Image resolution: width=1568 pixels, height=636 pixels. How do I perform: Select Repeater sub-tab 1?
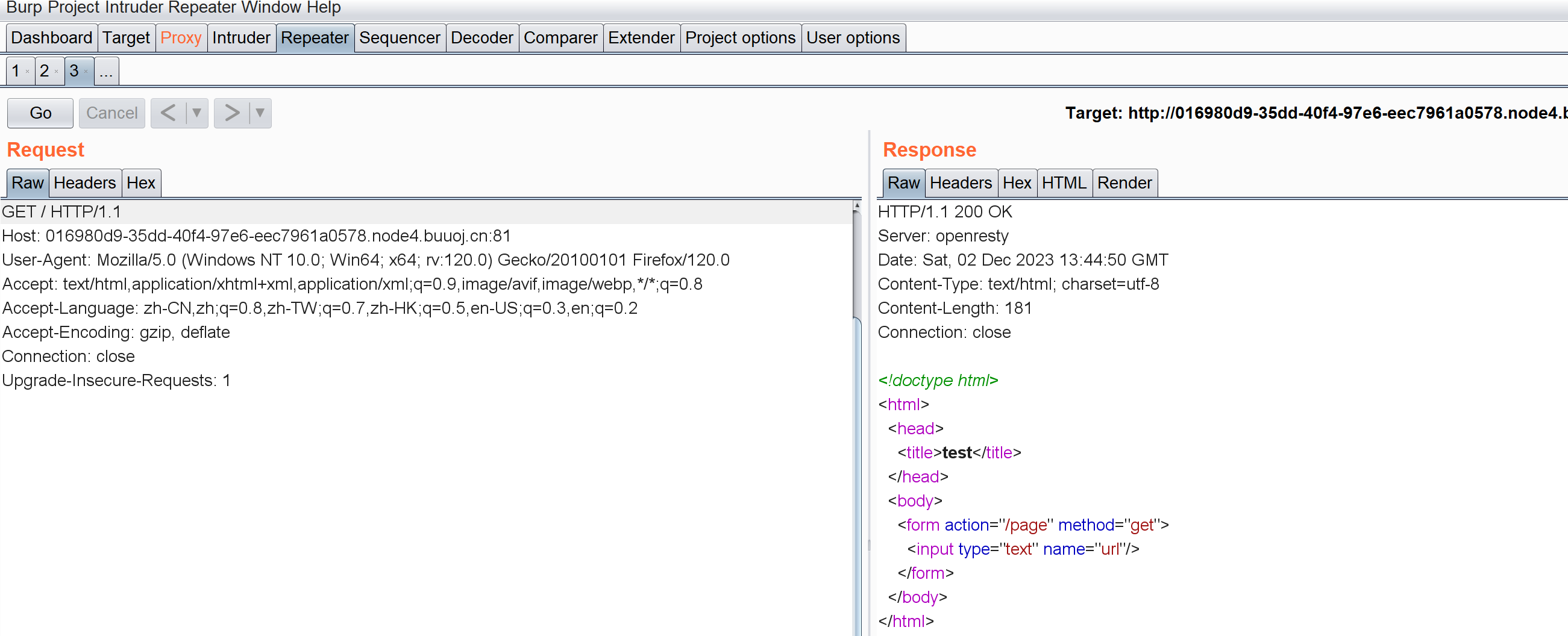[16, 71]
